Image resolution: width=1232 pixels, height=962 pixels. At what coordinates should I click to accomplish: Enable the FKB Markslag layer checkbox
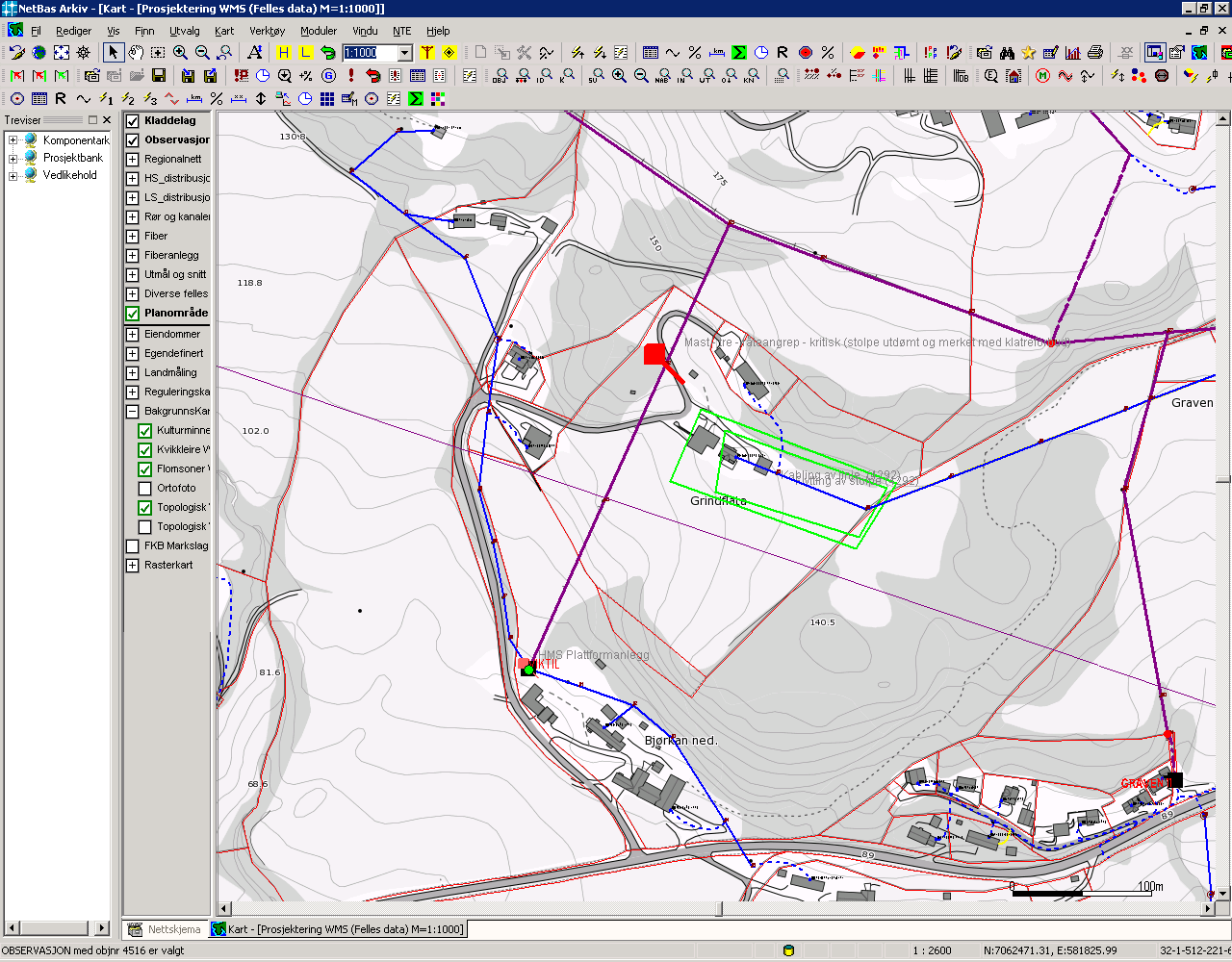(133, 546)
